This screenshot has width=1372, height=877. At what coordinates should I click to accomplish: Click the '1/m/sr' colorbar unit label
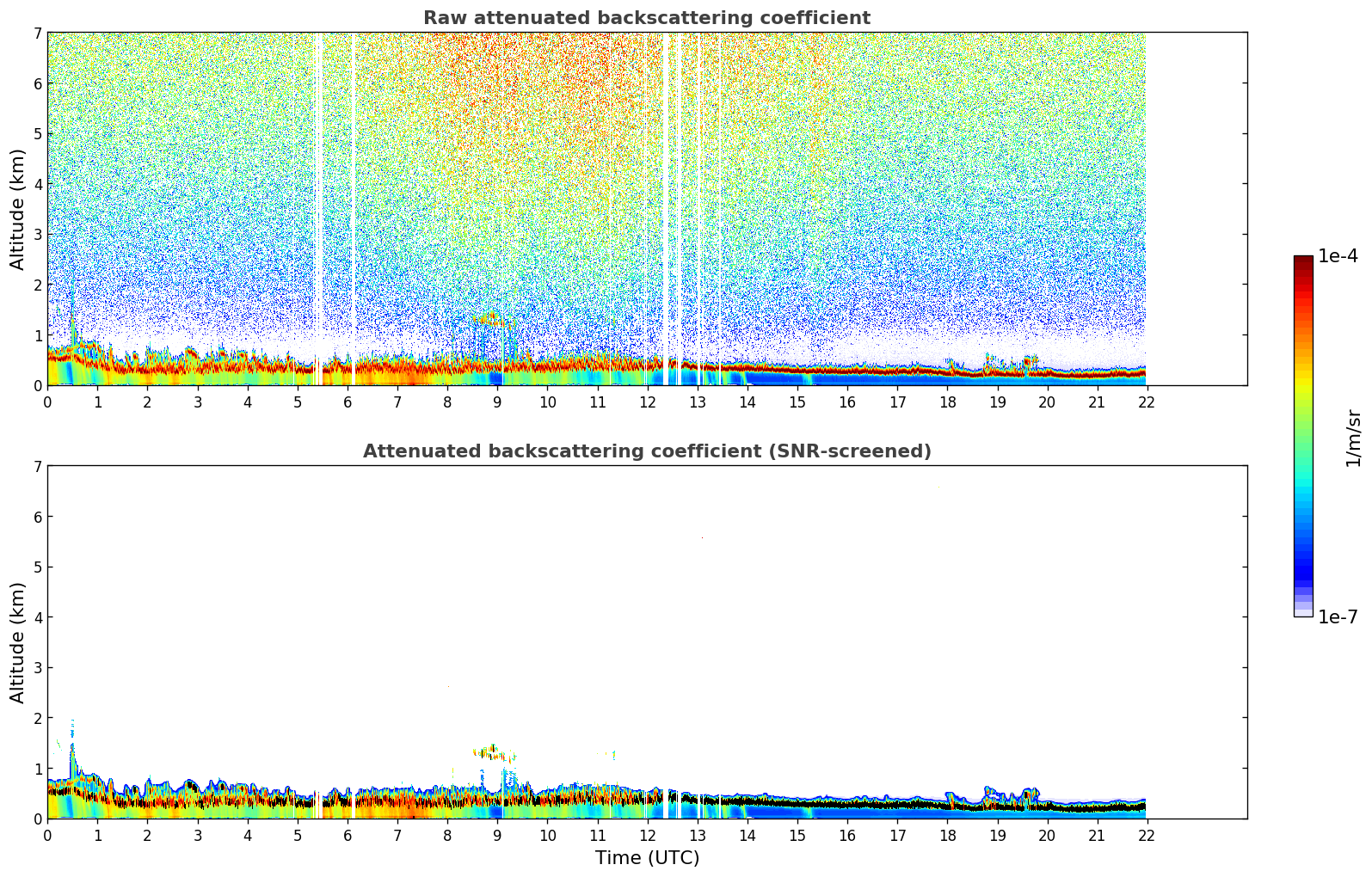pos(1353,437)
